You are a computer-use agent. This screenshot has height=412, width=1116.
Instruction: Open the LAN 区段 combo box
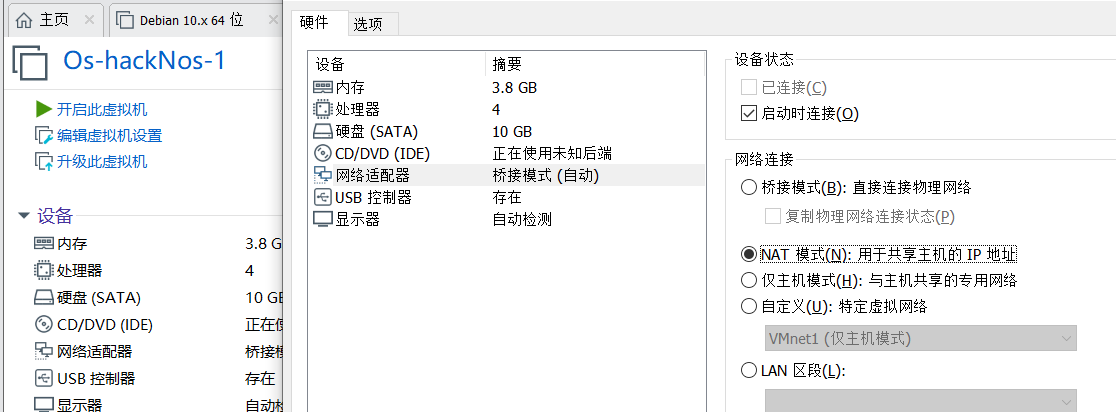(920, 400)
